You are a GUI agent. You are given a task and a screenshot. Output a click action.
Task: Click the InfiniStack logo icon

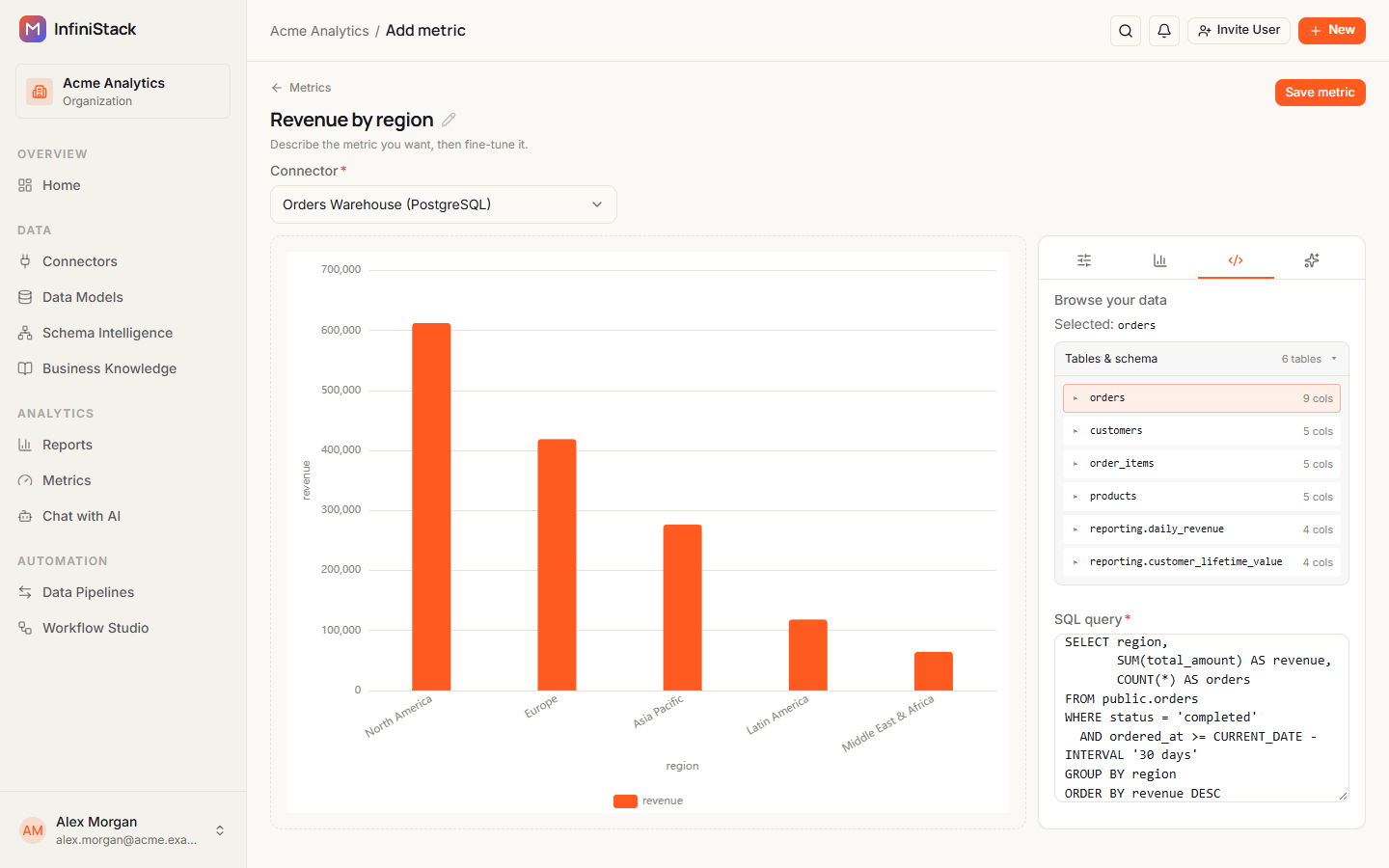pyautogui.click(x=33, y=29)
